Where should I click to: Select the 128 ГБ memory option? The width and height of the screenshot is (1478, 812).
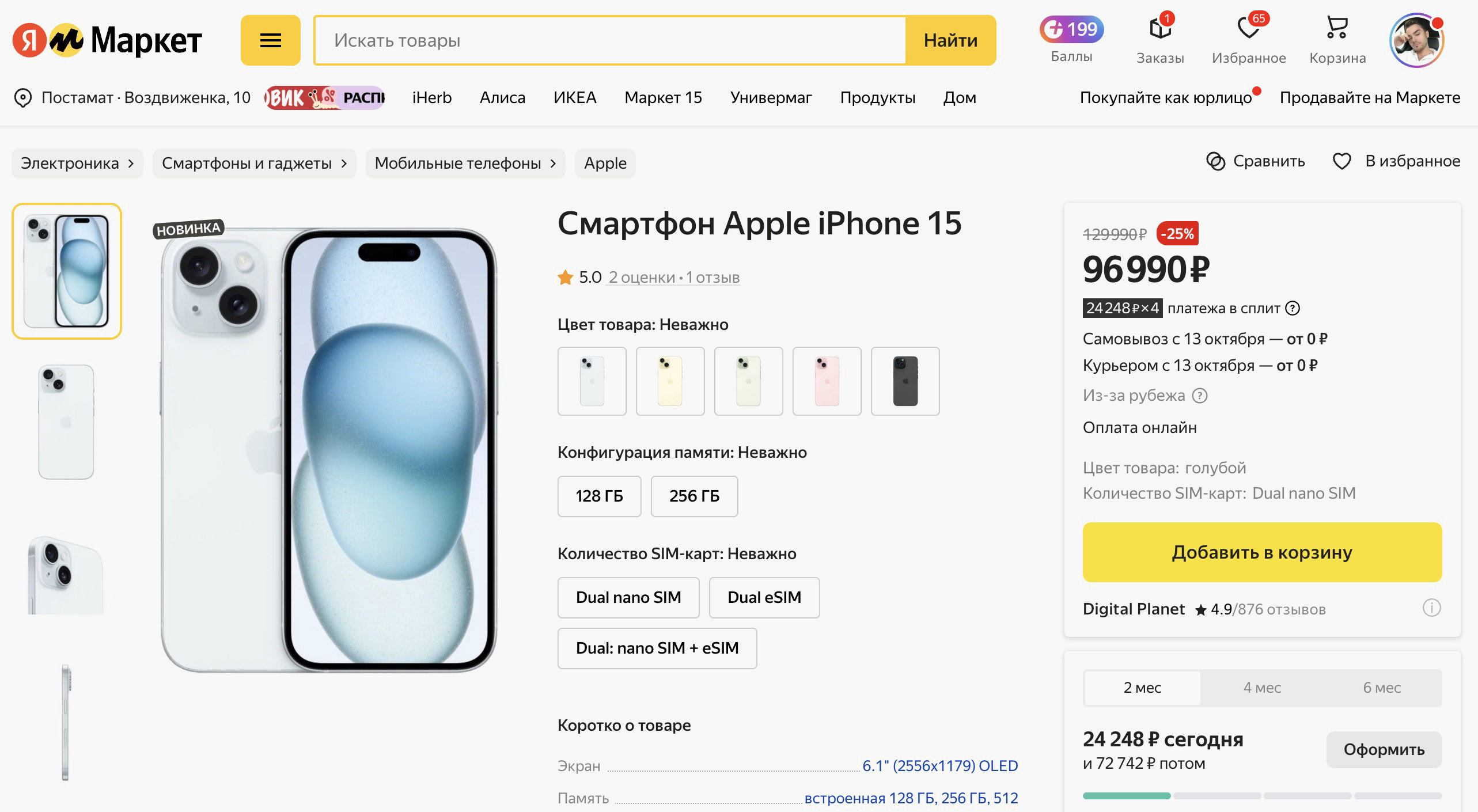(599, 496)
